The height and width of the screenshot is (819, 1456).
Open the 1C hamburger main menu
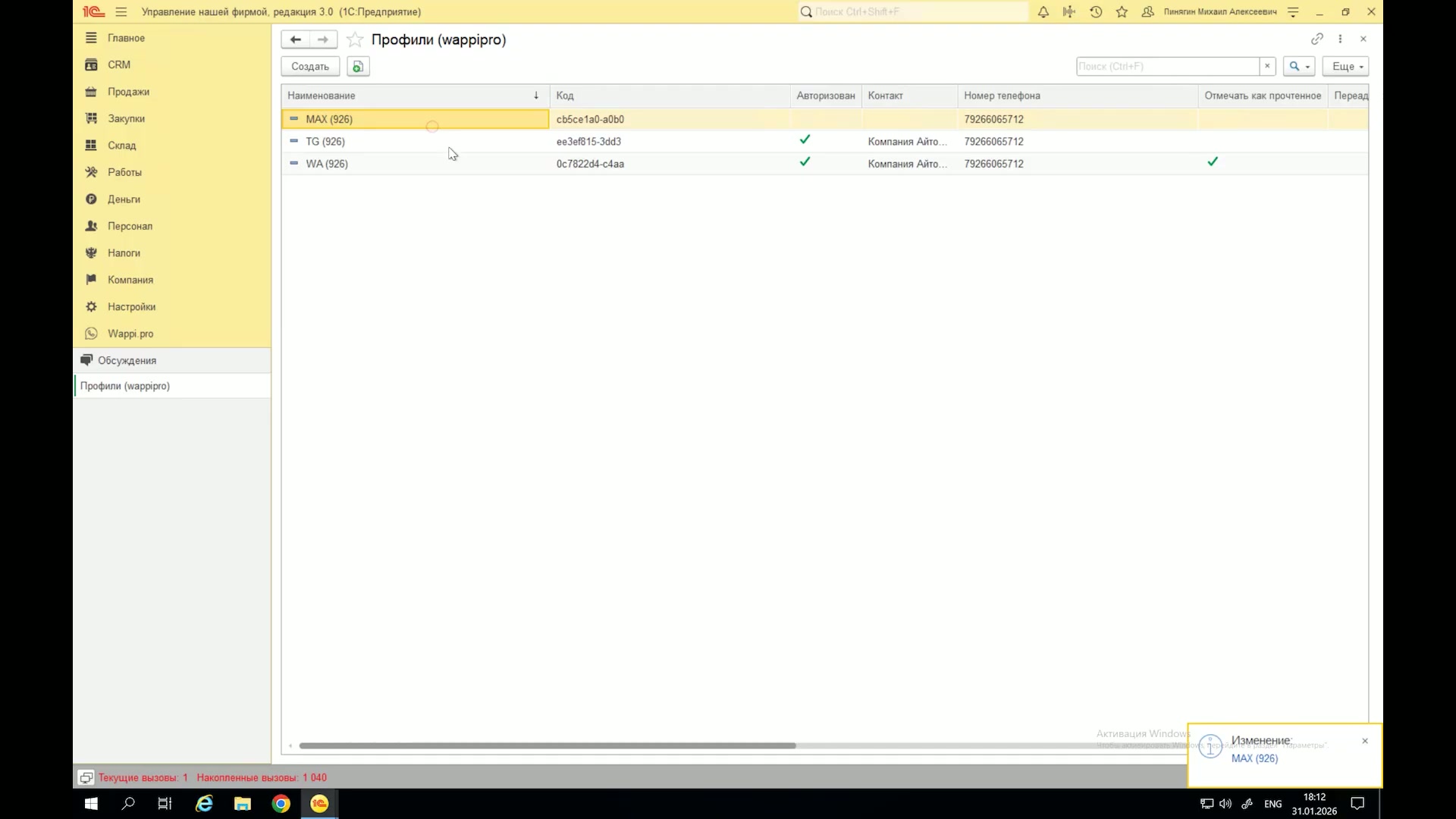point(121,12)
